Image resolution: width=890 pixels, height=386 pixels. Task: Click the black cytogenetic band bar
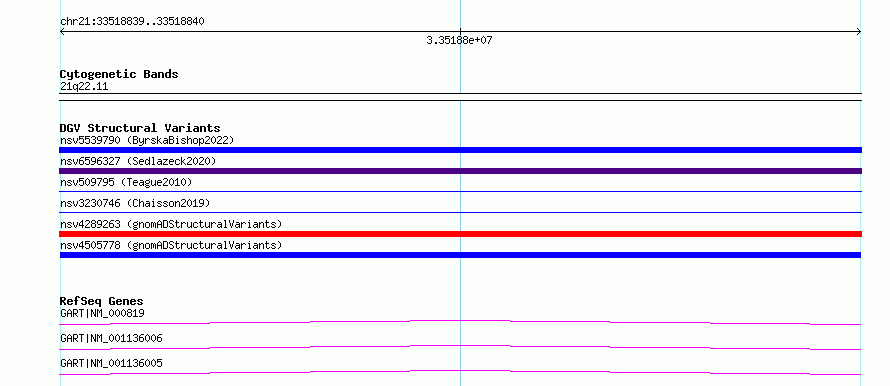click(460, 97)
